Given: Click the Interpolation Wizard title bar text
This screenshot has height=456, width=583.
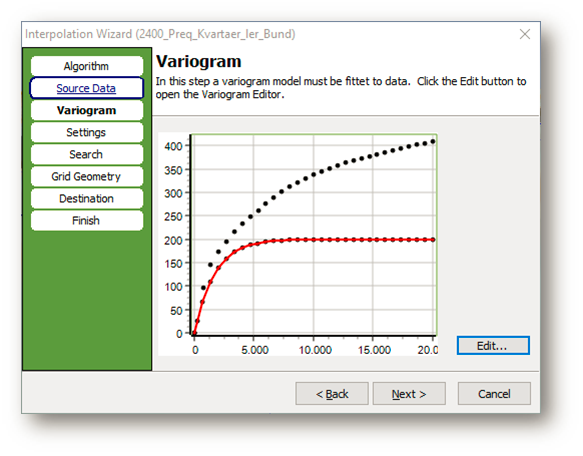Looking at the screenshot, I should pyautogui.click(x=160, y=34).
